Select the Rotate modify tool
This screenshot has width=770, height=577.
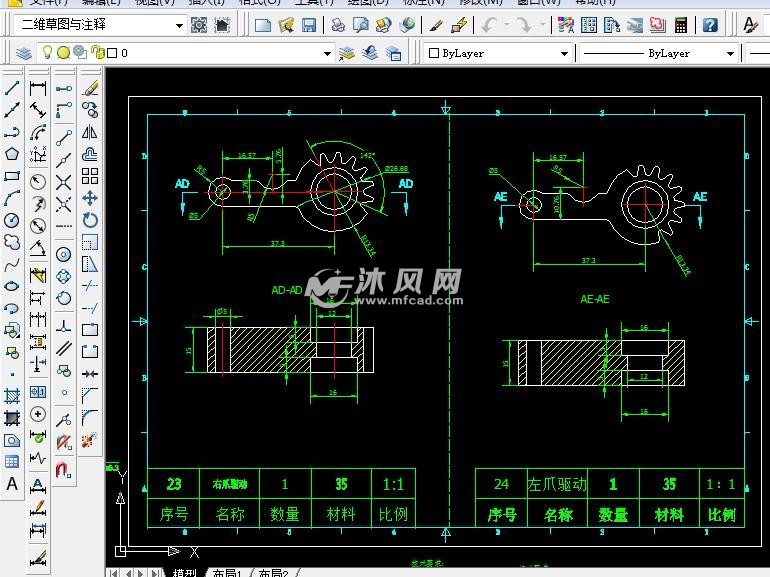90,220
